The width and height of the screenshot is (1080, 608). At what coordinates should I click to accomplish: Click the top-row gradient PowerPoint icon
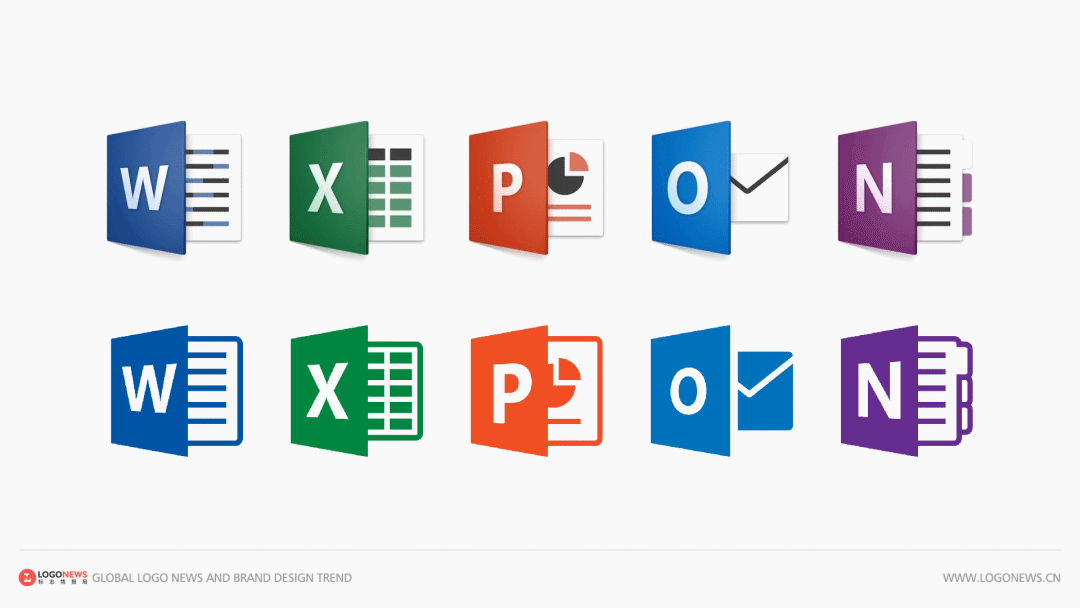coord(537,188)
